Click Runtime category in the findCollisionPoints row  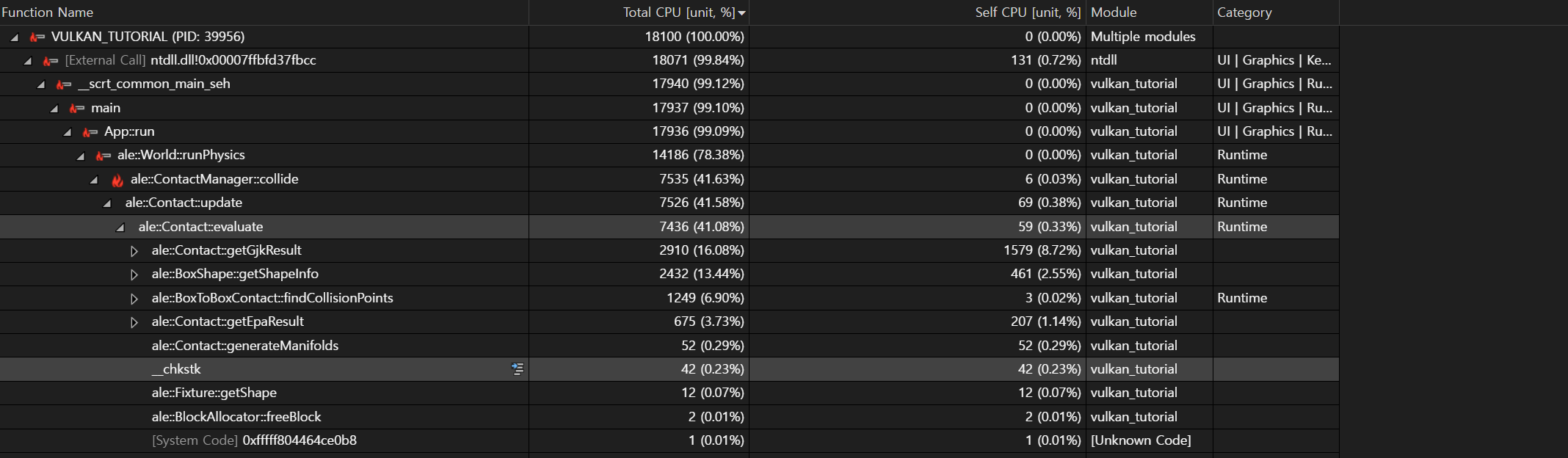(1242, 298)
